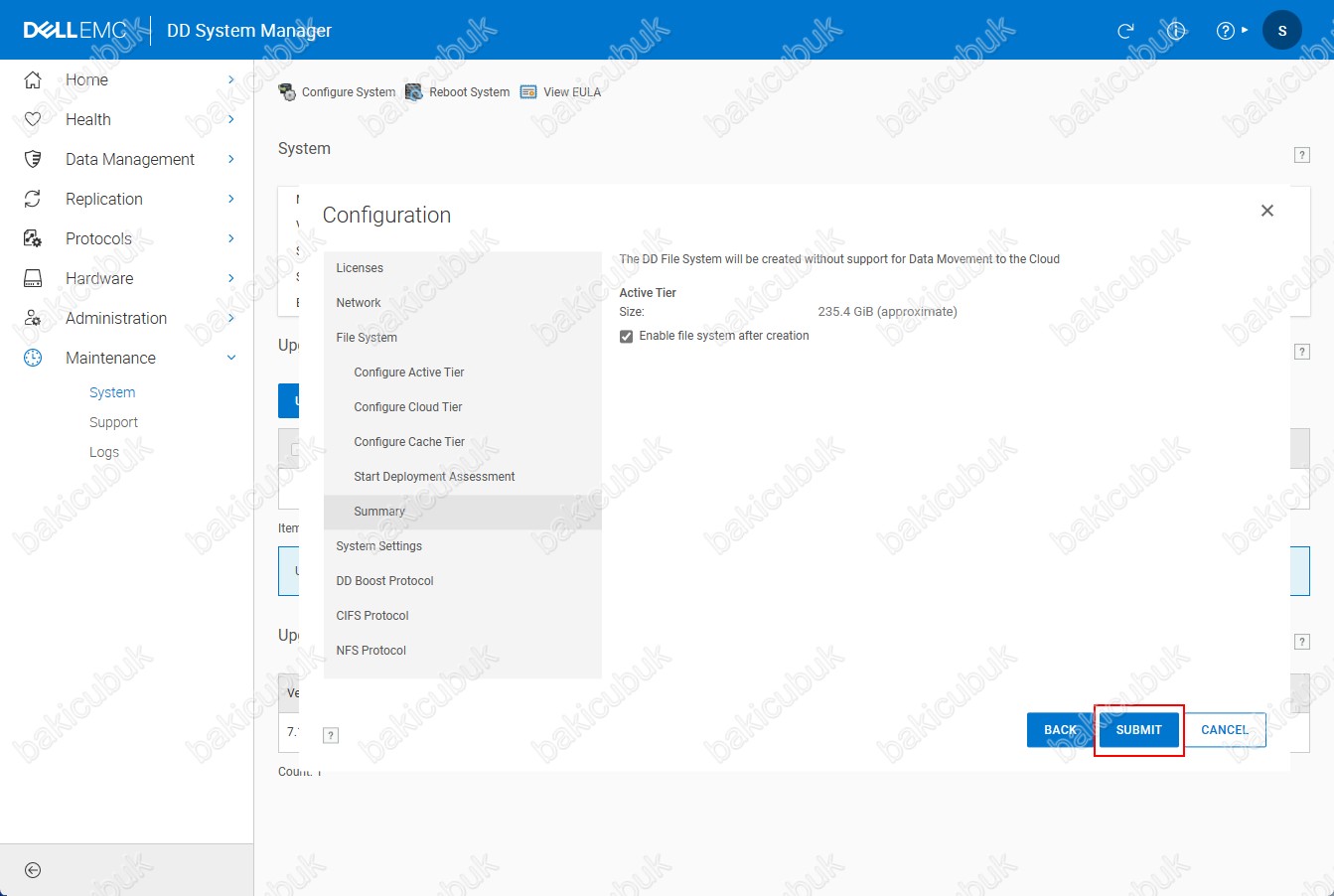
Task: Click the Health heart icon
Action: click(33, 119)
